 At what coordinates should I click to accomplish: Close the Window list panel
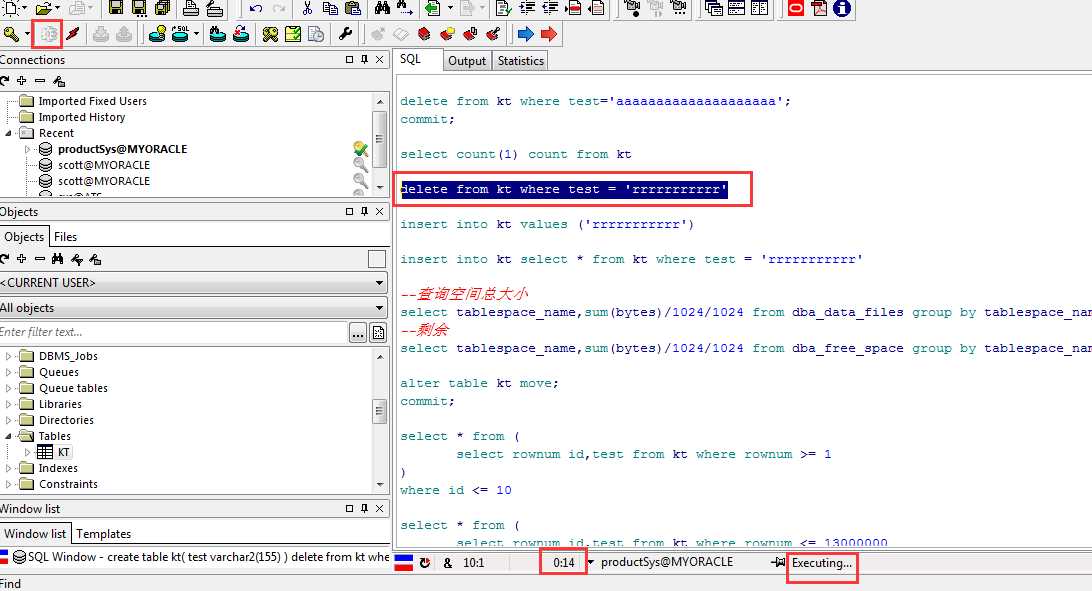tap(380, 509)
